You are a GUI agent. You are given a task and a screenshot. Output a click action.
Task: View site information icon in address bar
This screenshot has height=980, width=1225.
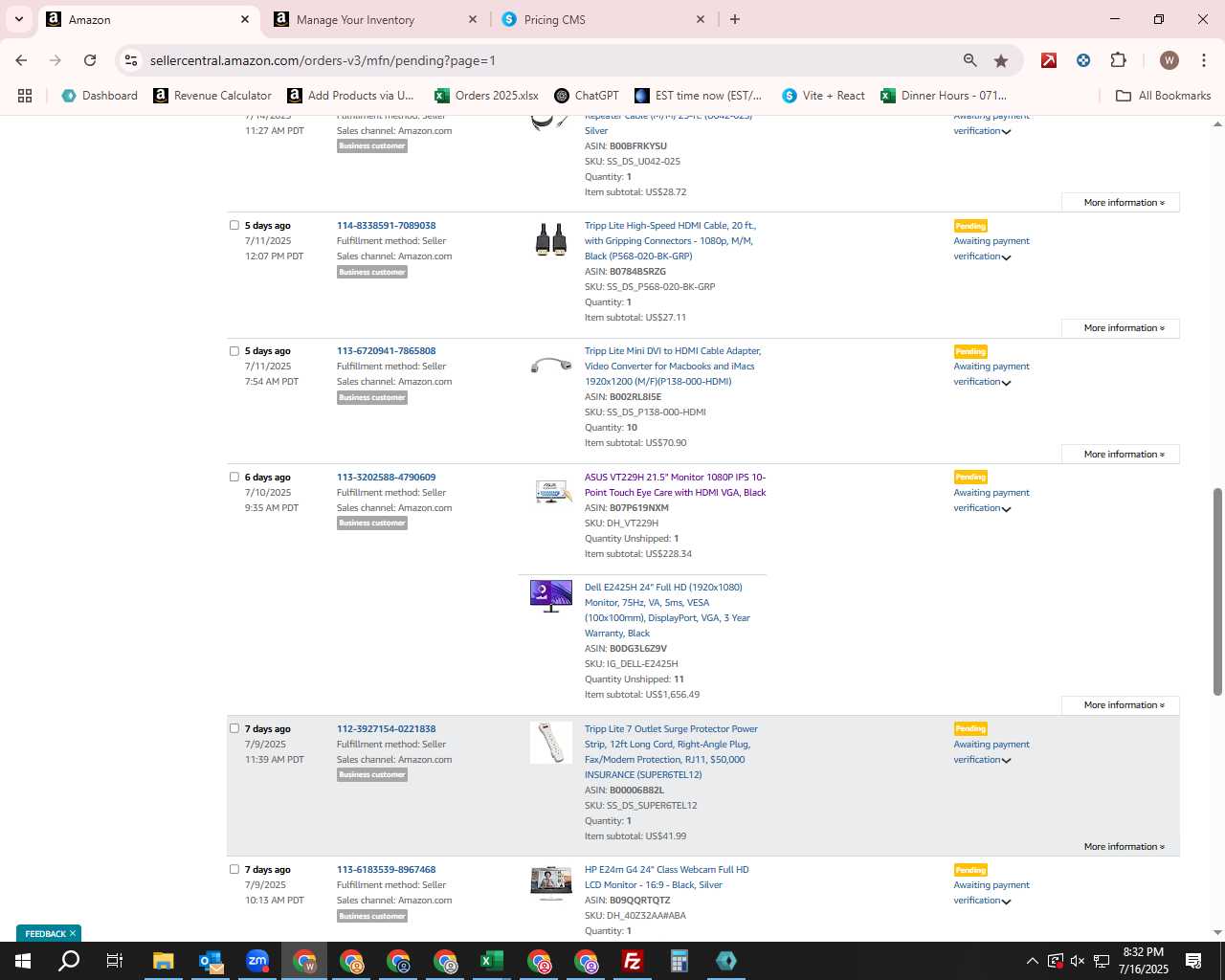(131, 60)
